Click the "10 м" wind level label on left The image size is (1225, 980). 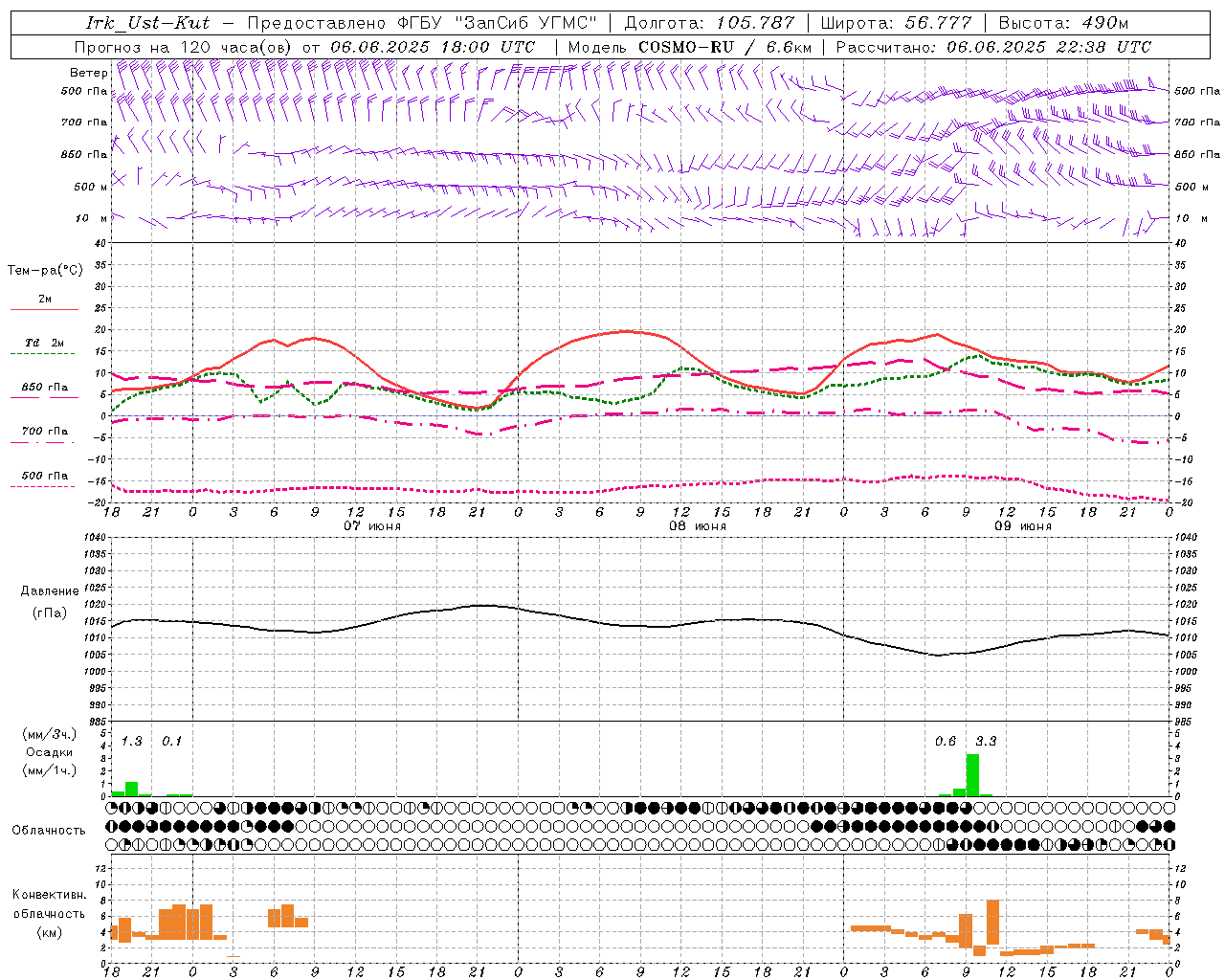point(92,218)
